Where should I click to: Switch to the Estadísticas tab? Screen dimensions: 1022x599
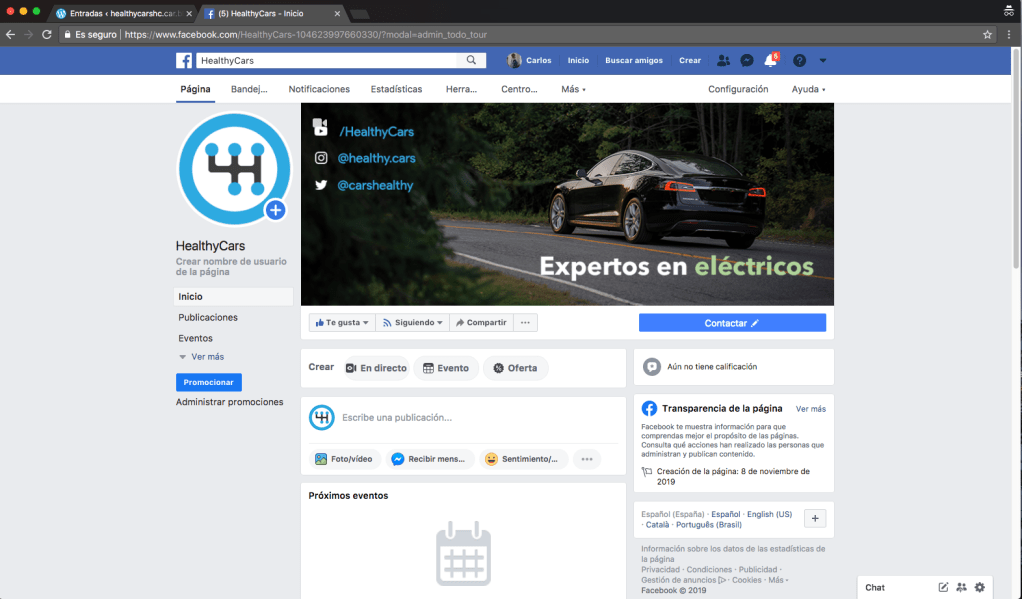point(396,89)
